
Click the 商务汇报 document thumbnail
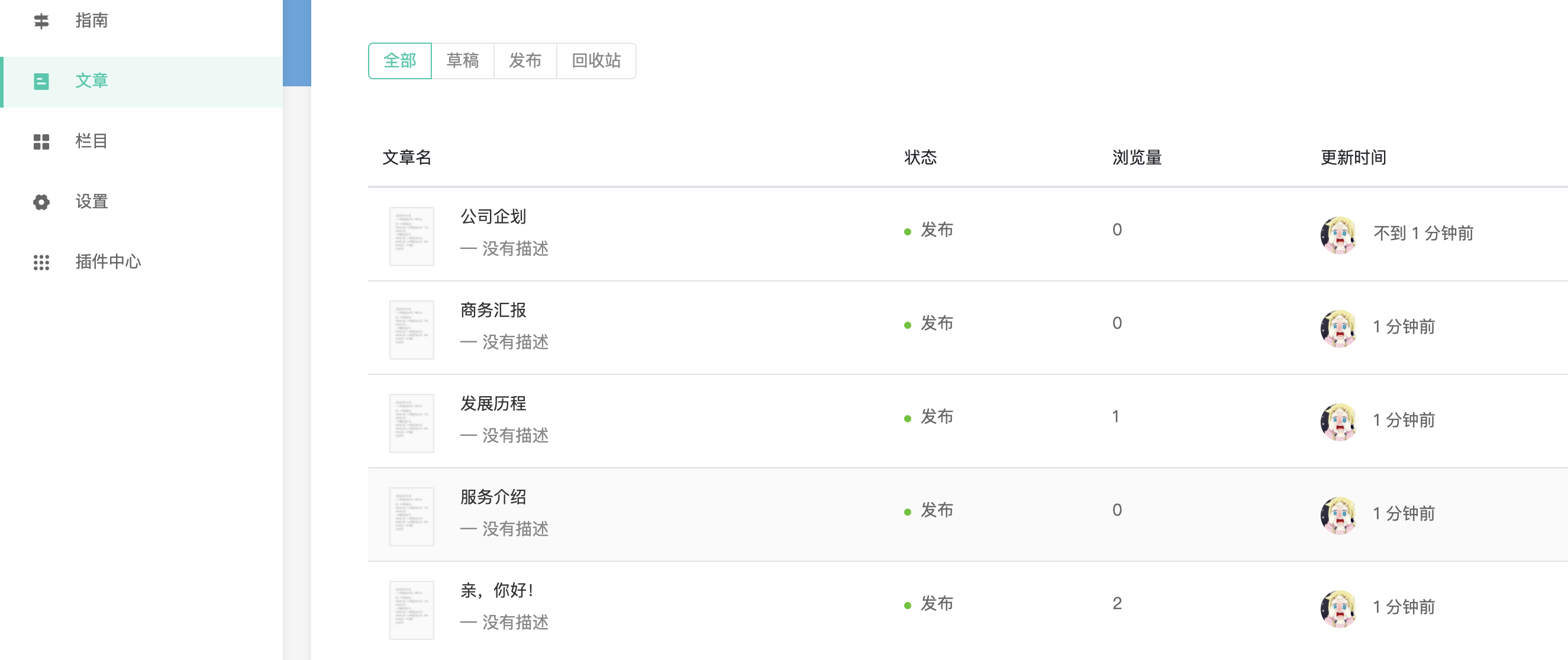click(x=411, y=329)
